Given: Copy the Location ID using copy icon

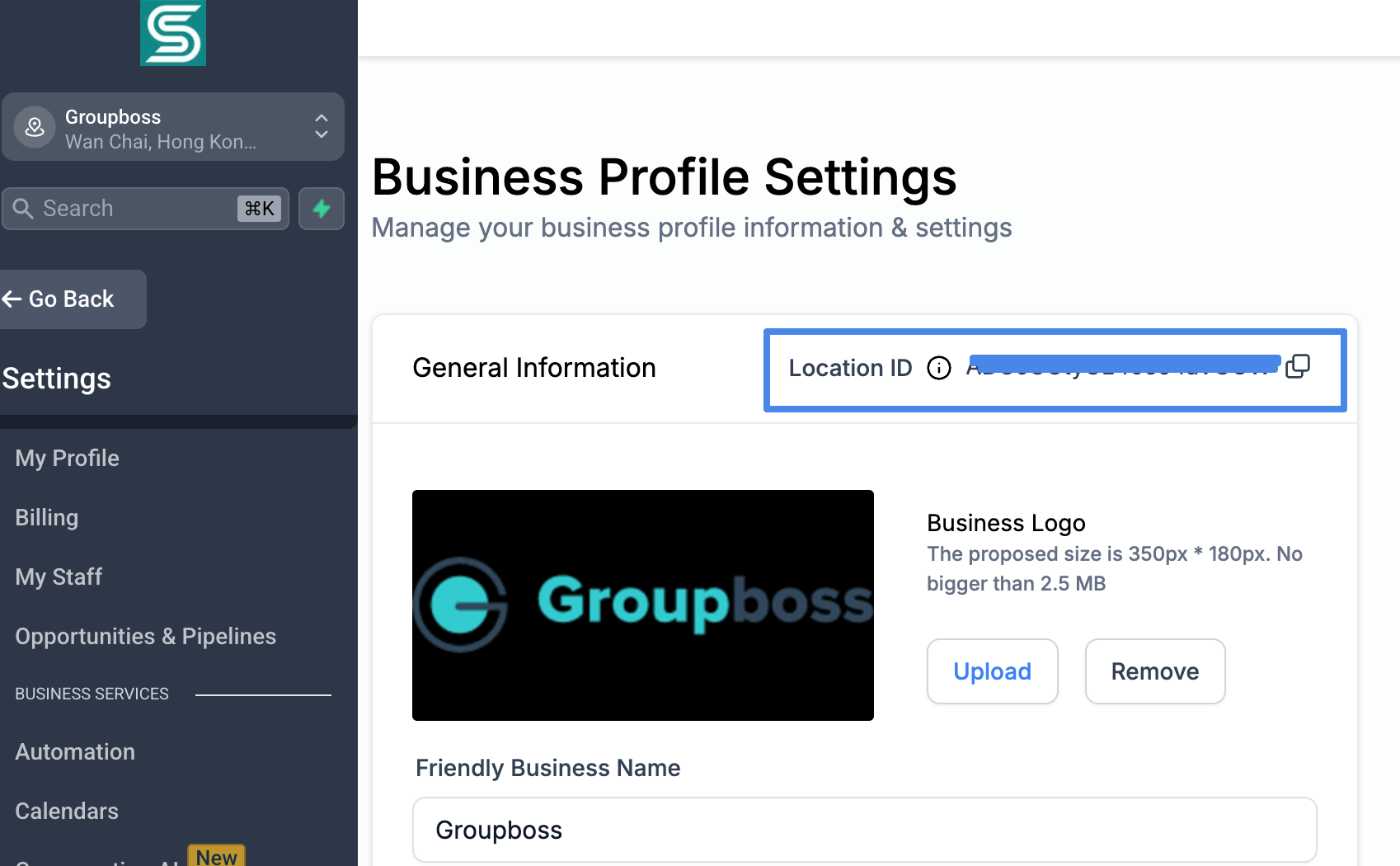Looking at the screenshot, I should pyautogui.click(x=1298, y=366).
